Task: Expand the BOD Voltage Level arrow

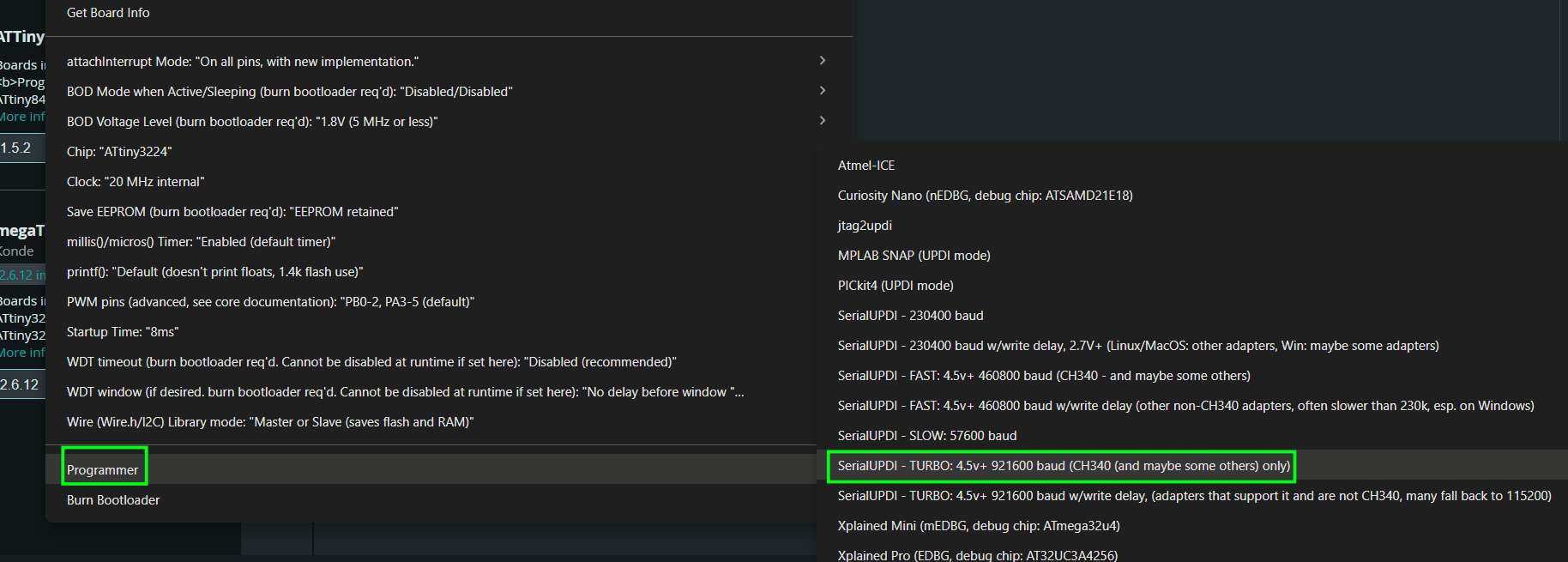Action: tap(822, 121)
